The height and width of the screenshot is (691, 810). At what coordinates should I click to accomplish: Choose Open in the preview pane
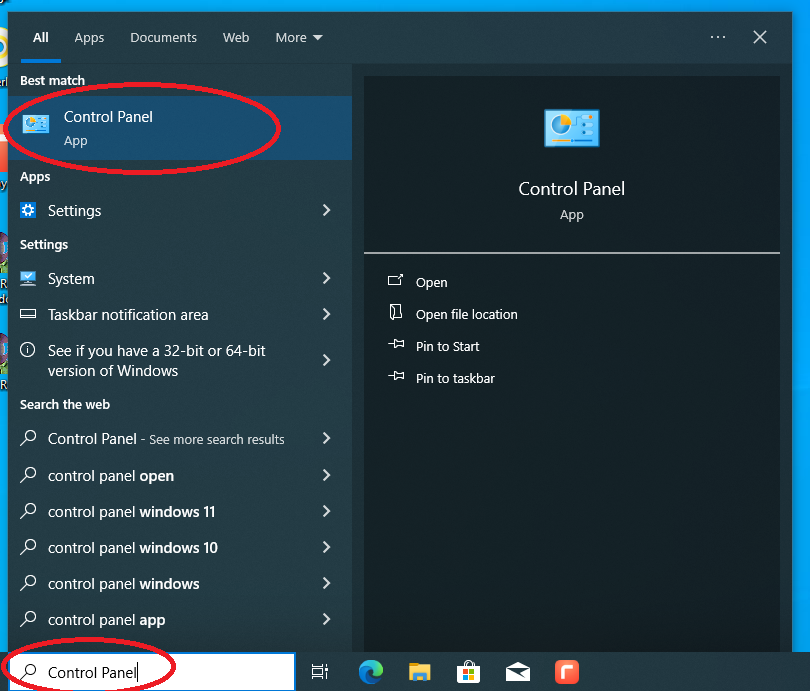tap(431, 282)
